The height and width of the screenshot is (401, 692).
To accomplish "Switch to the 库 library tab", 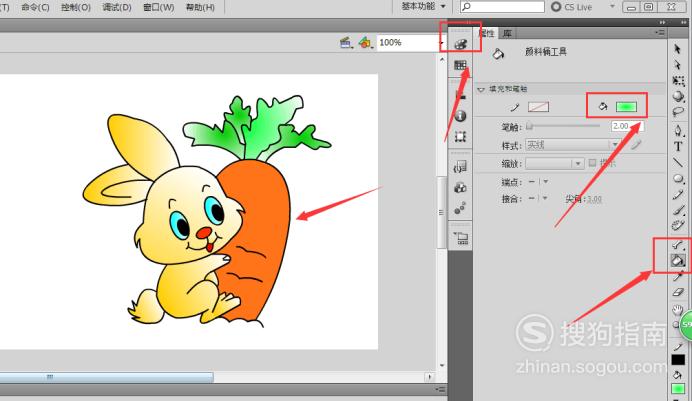I will (508, 33).
